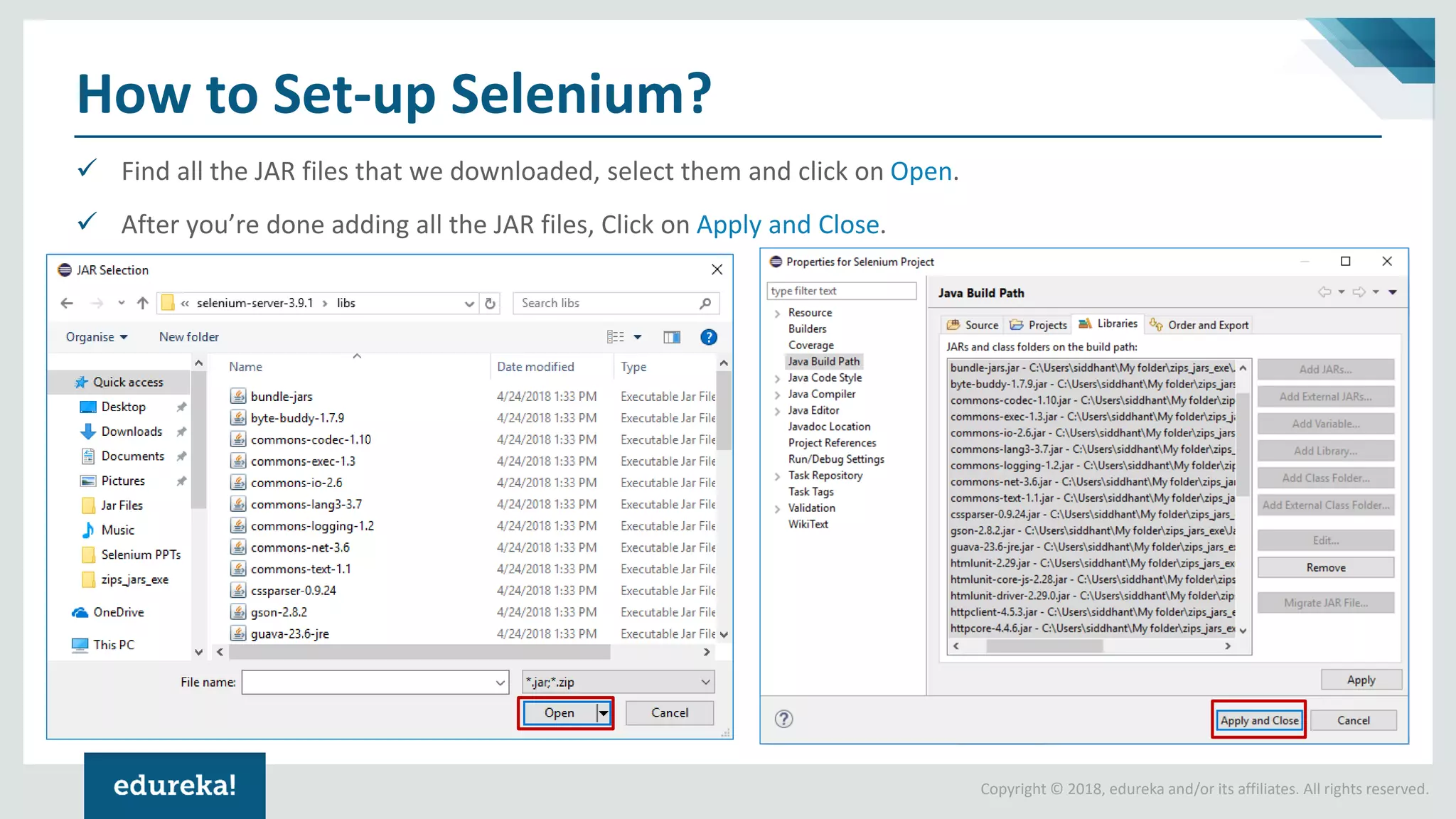This screenshot has height=819, width=1456.
Task: Navigate forward in Properties history
Action: click(1359, 292)
